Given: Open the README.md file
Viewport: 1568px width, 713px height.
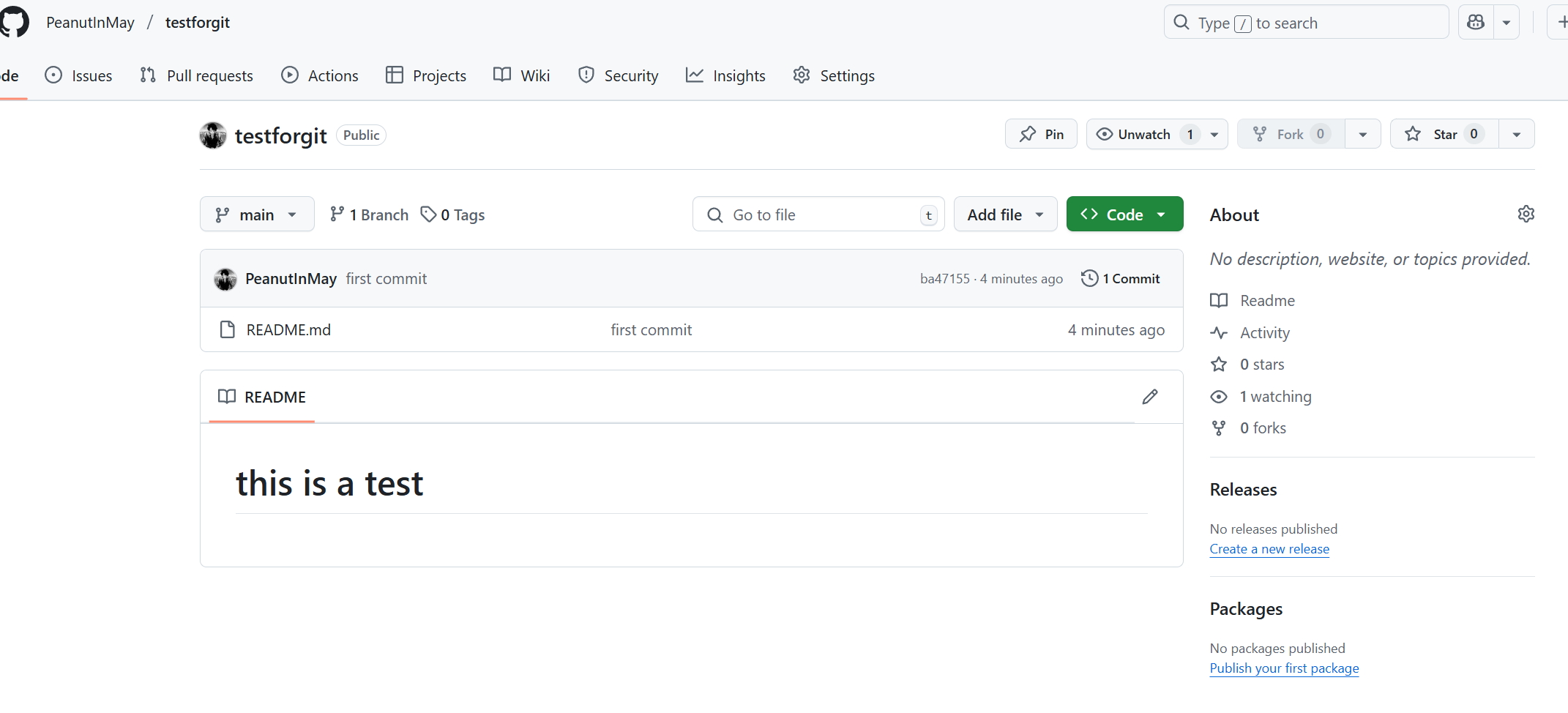Looking at the screenshot, I should pos(288,330).
